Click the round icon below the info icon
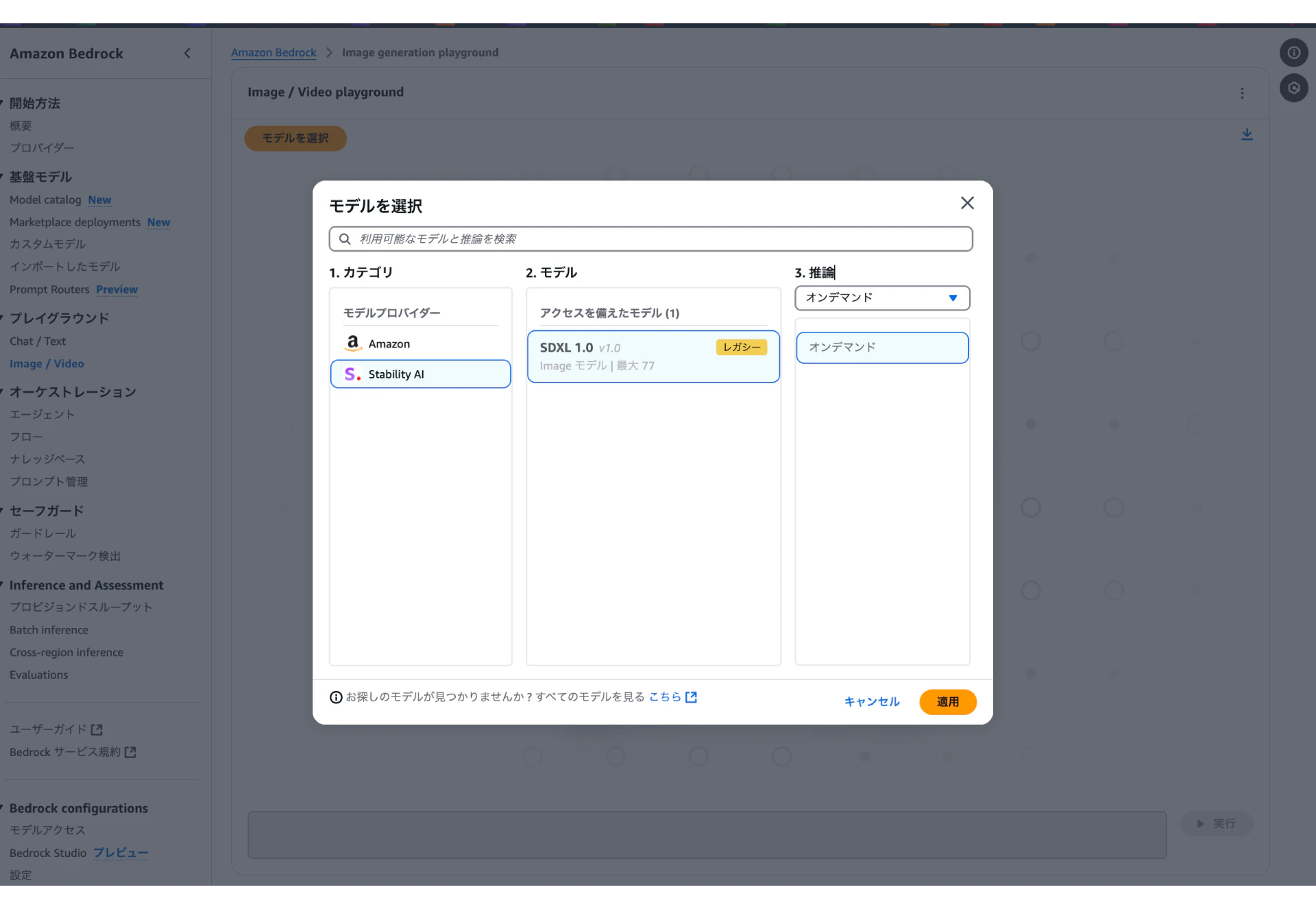The height and width of the screenshot is (909, 1316). (1293, 88)
